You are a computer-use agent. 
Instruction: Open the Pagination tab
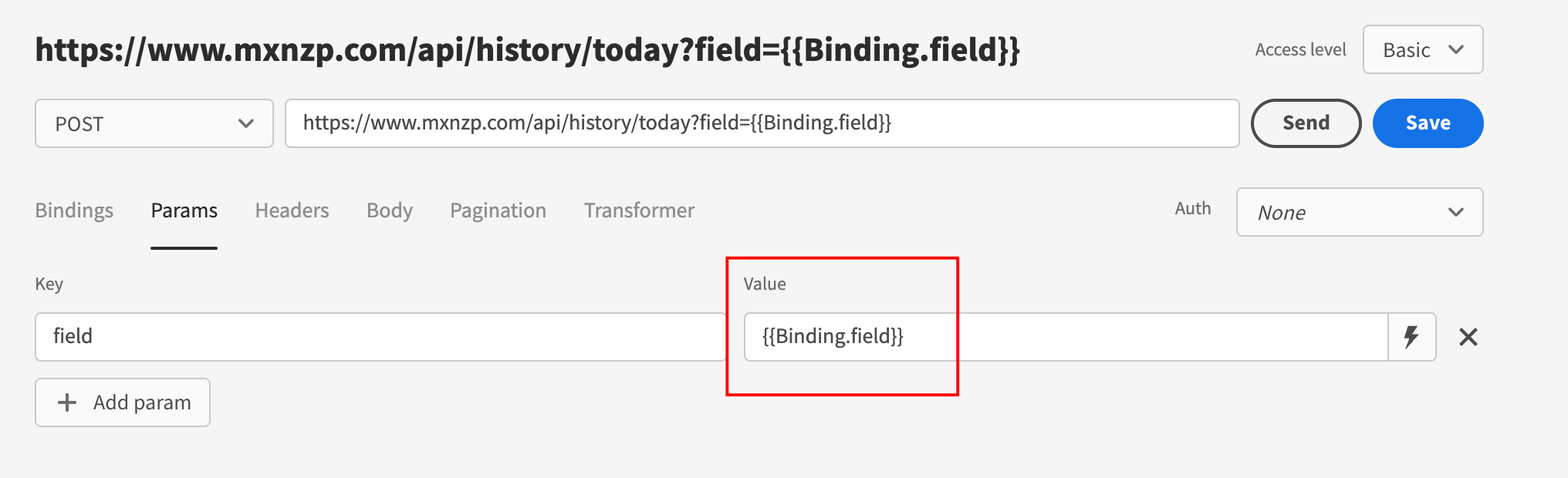tap(498, 210)
